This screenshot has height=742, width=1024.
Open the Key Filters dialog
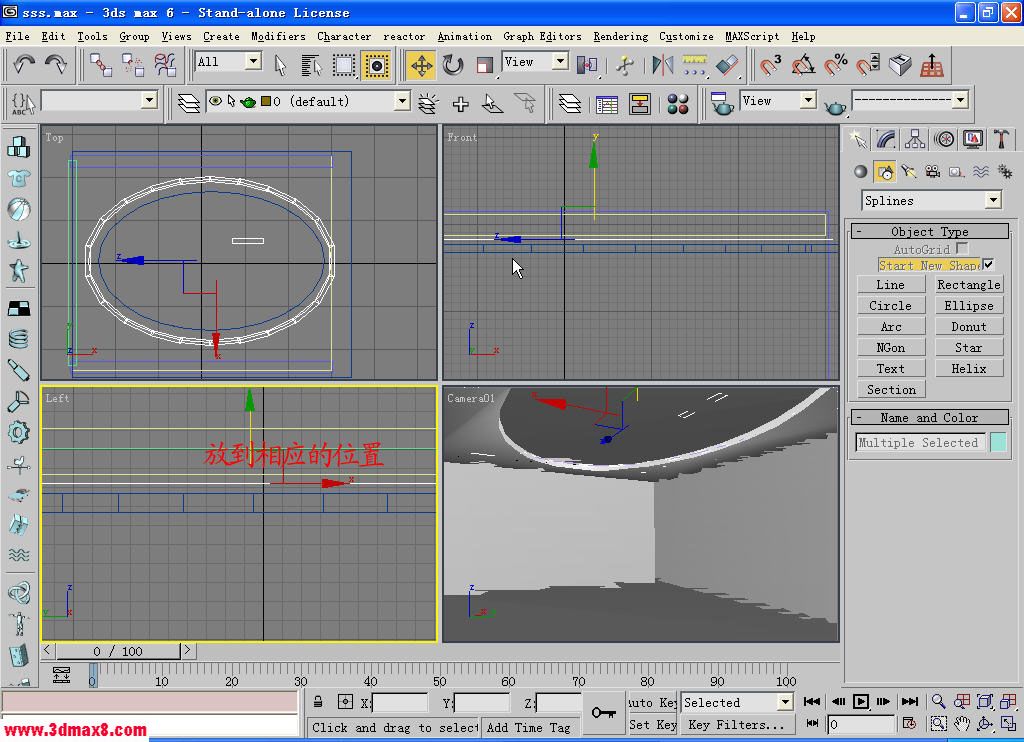click(737, 724)
